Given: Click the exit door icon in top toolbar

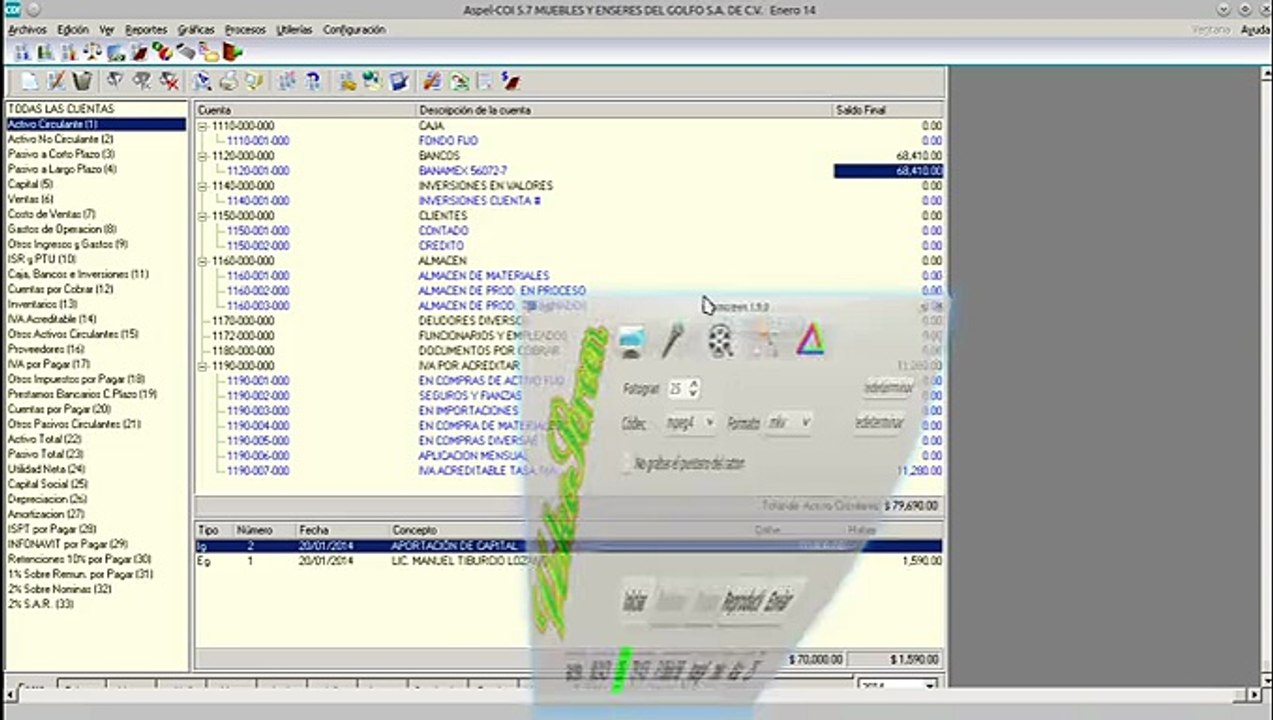Looking at the screenshot, I should point(233,52).
